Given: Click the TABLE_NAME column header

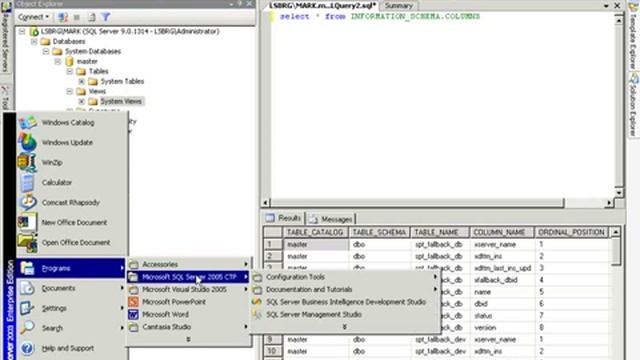Looking at the screenshot, I should tap(440, 232).
